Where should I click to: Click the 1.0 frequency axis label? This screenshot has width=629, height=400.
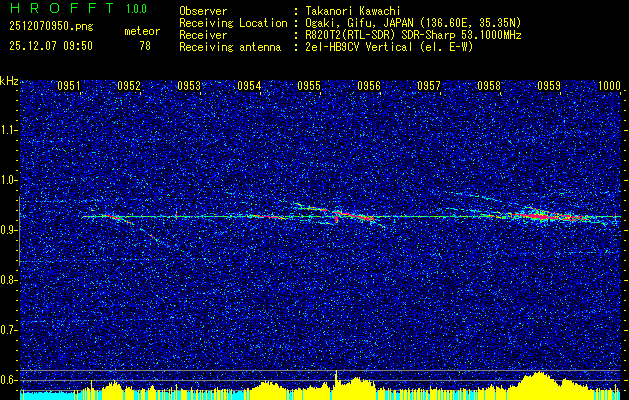point(8,180)
